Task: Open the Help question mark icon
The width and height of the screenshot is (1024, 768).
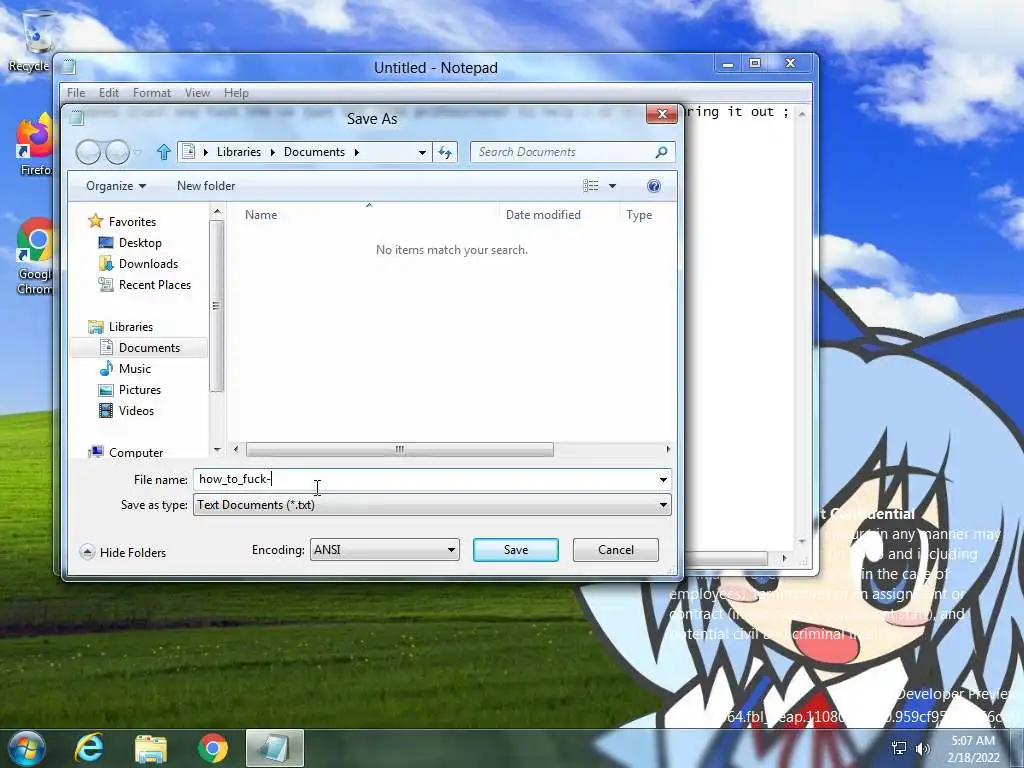Action: click(x=654, y=186)
